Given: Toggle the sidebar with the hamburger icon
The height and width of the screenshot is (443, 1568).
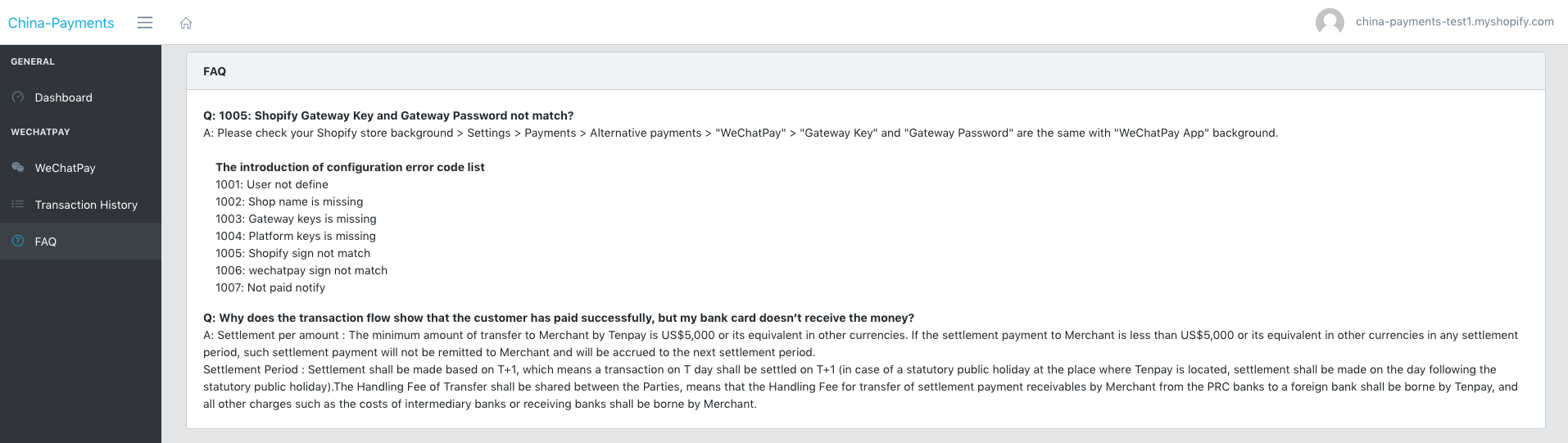Looking at the screenshot, I should point(145,23).
